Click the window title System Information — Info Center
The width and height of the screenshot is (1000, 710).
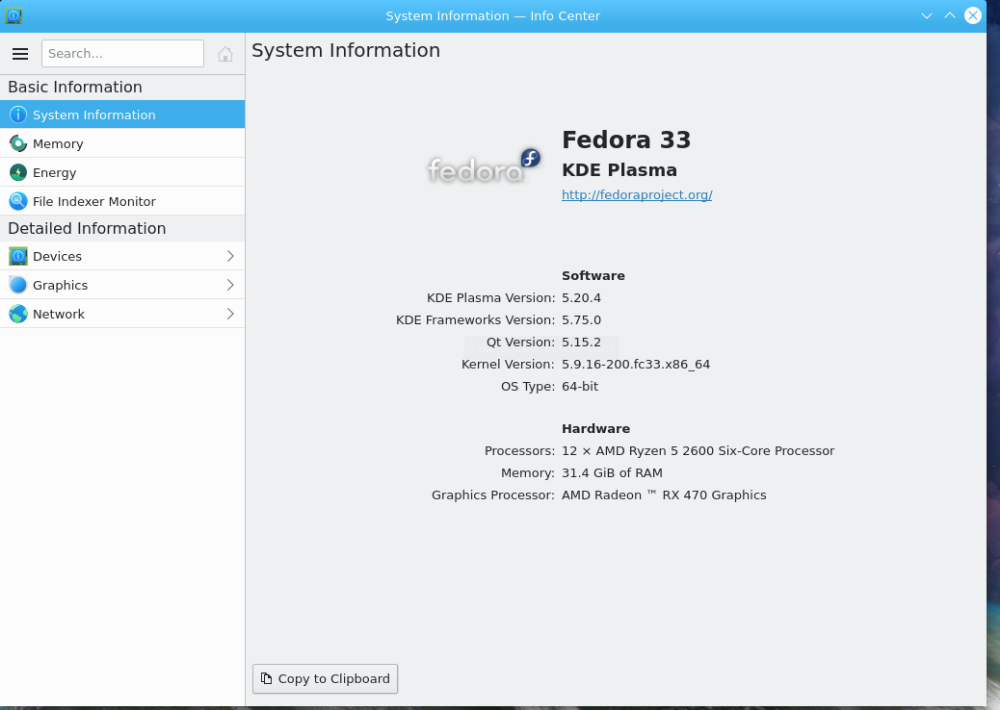coord(492,16)
